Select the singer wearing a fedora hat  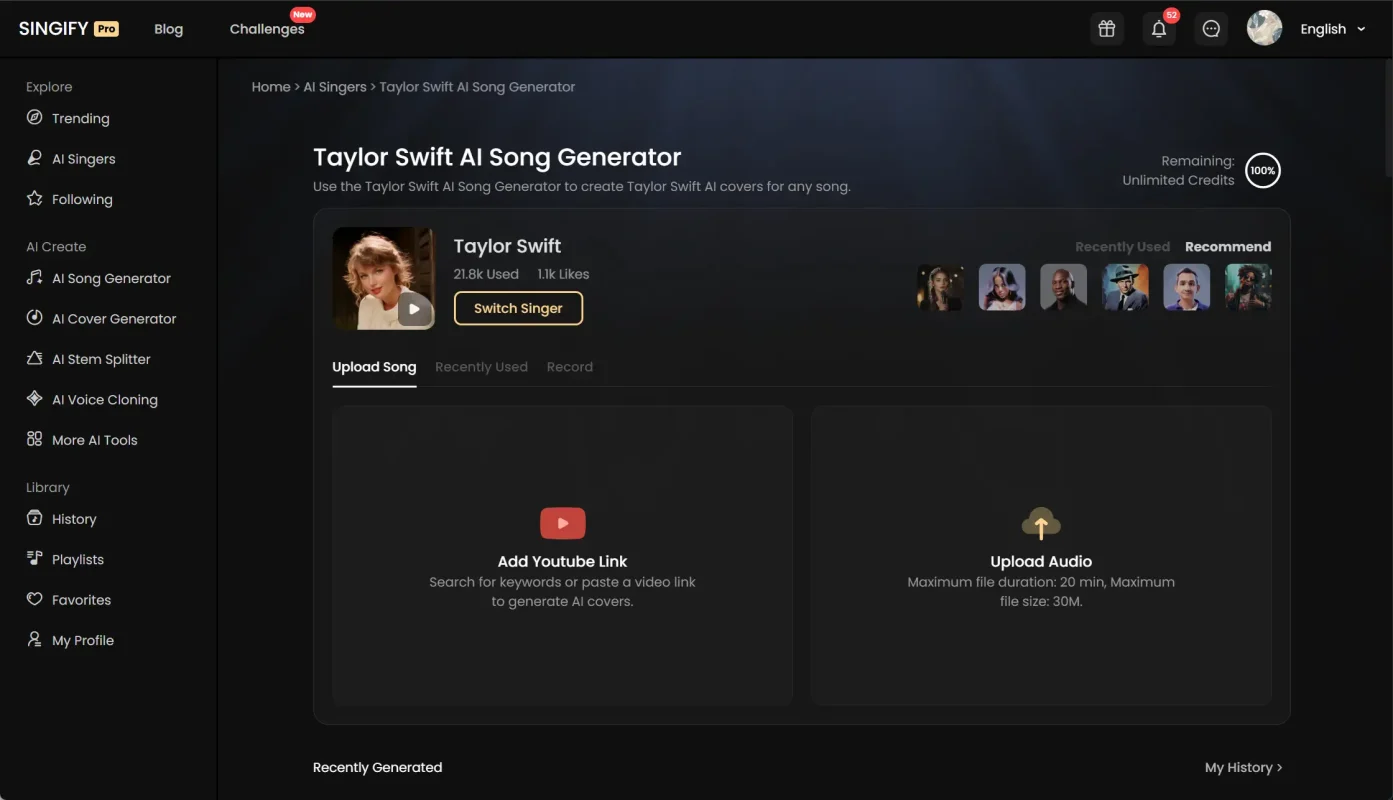pos(1125,288)
